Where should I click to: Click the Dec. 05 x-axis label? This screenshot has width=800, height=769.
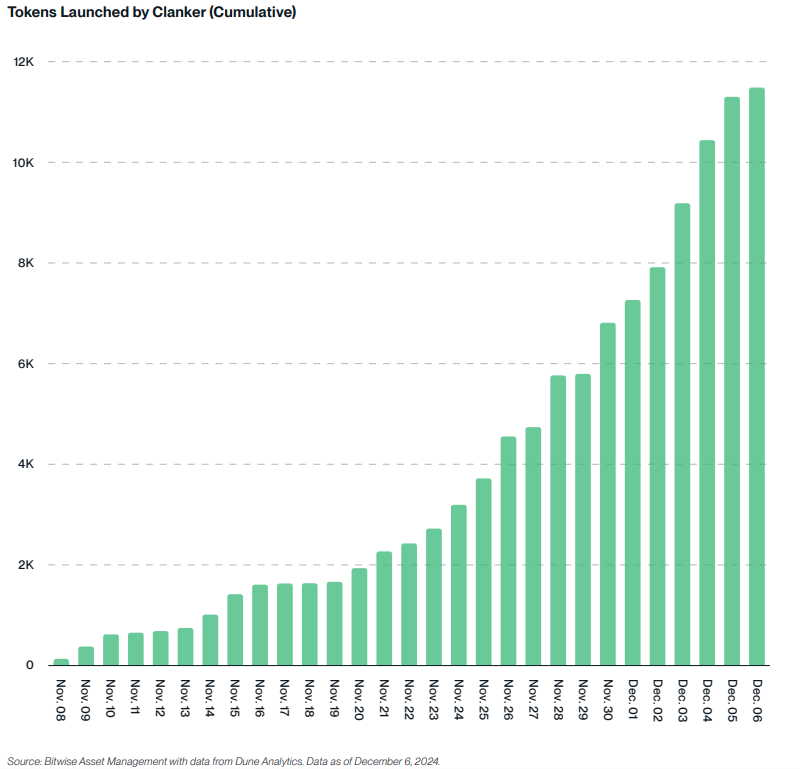click(733, 700)
